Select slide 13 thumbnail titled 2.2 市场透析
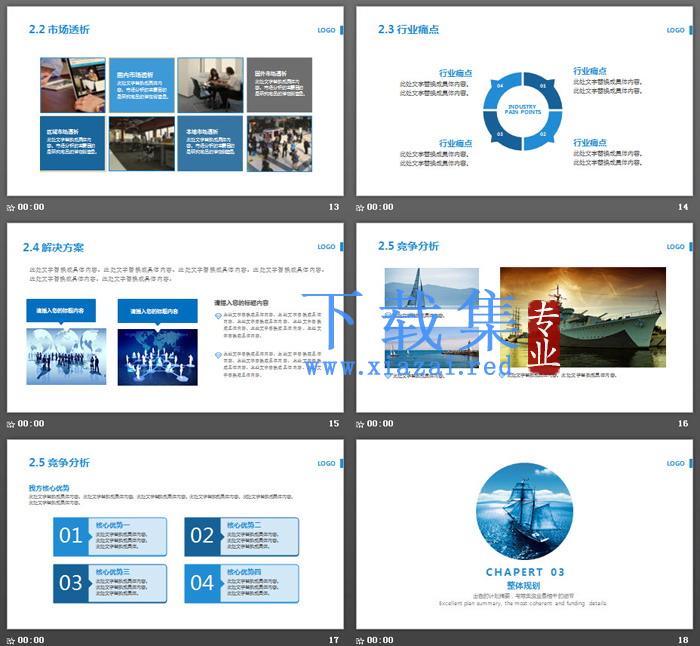 click(175, 101)
